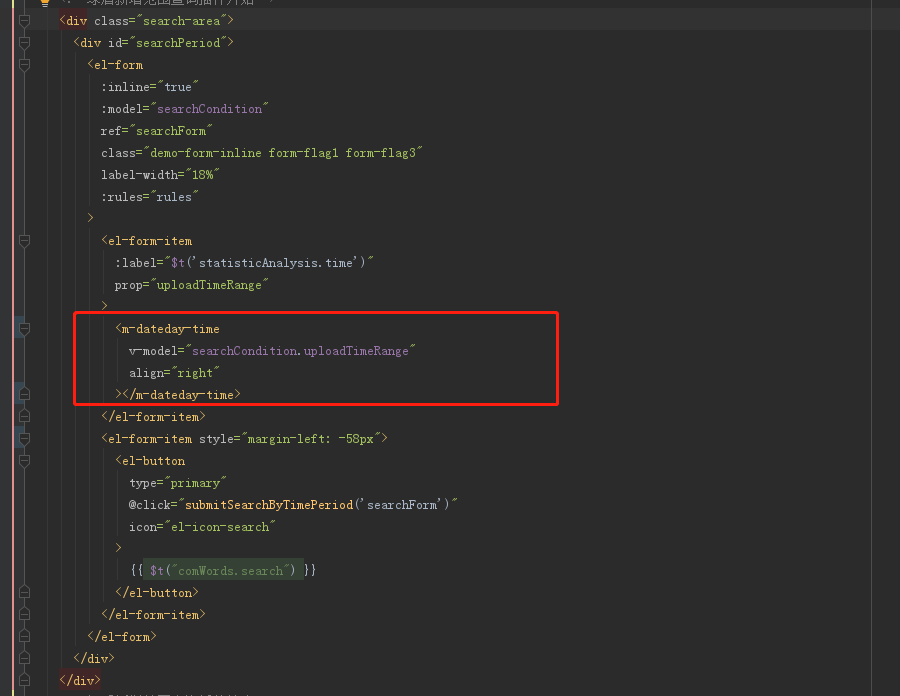
Task: Click fold end marker beside closing m-dateday-time tag
Action: [24, 394]
